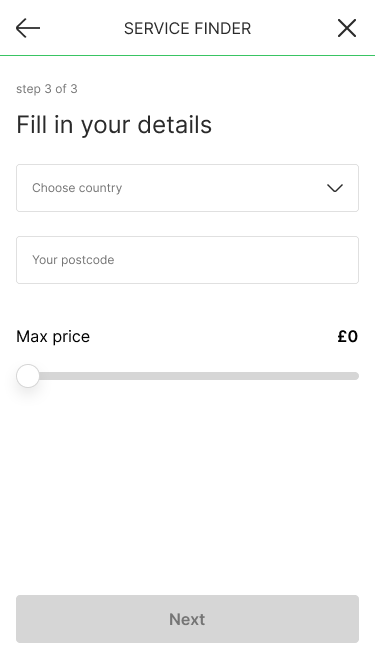Click the 'step 3 of 3' indicator
375x667 pixels.
47,89
